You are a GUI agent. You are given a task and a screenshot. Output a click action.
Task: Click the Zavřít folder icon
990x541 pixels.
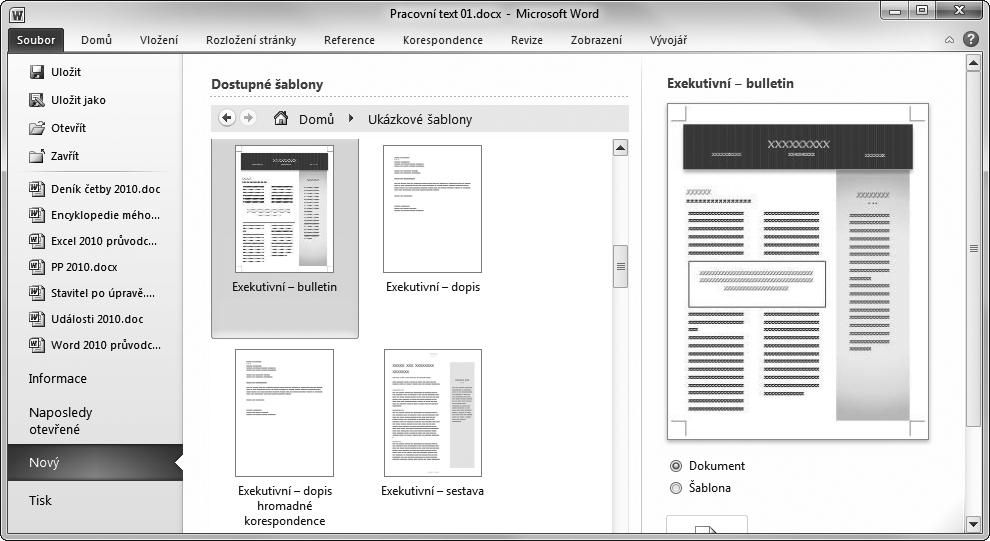[37, 155]
